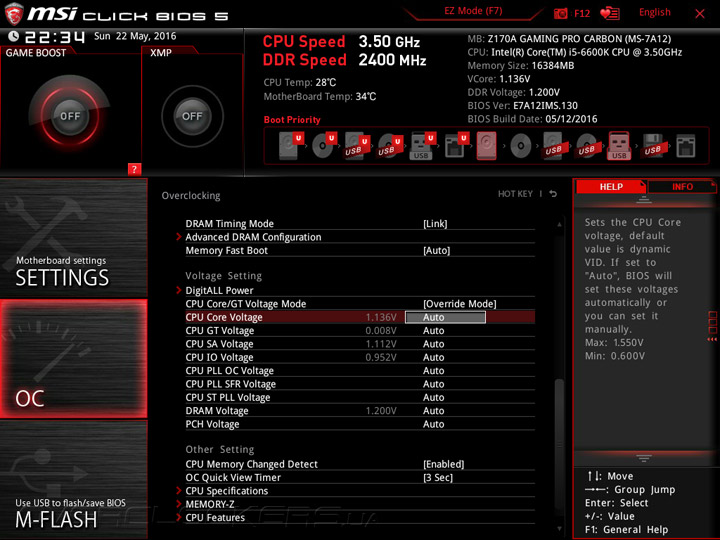Viewport: 720px width, 540px height.
Task: Open OC Quick View Timer [3 Sec] option
Action: tap(438, 477)
